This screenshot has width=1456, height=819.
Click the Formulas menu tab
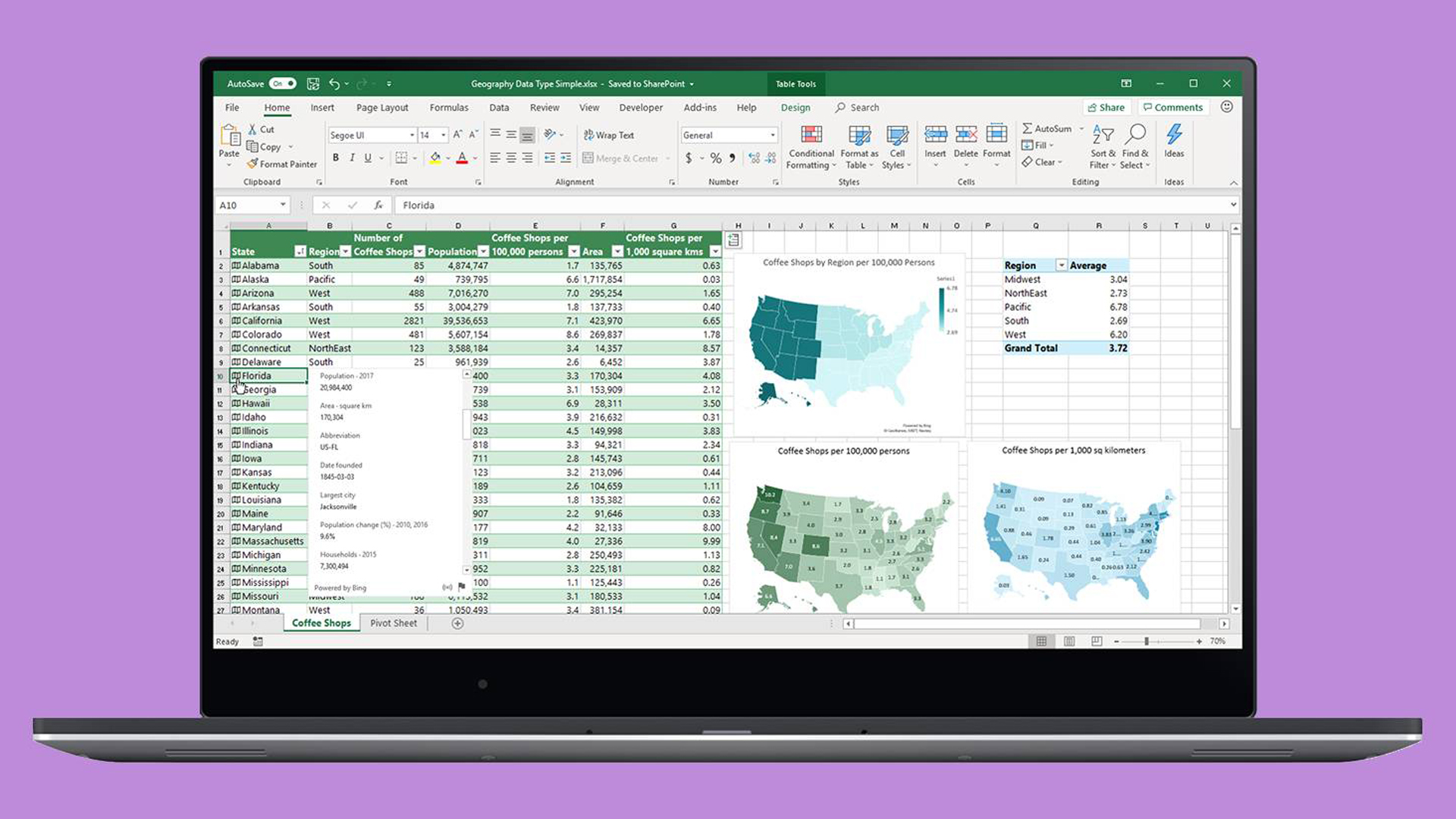(x=448, y=107)
